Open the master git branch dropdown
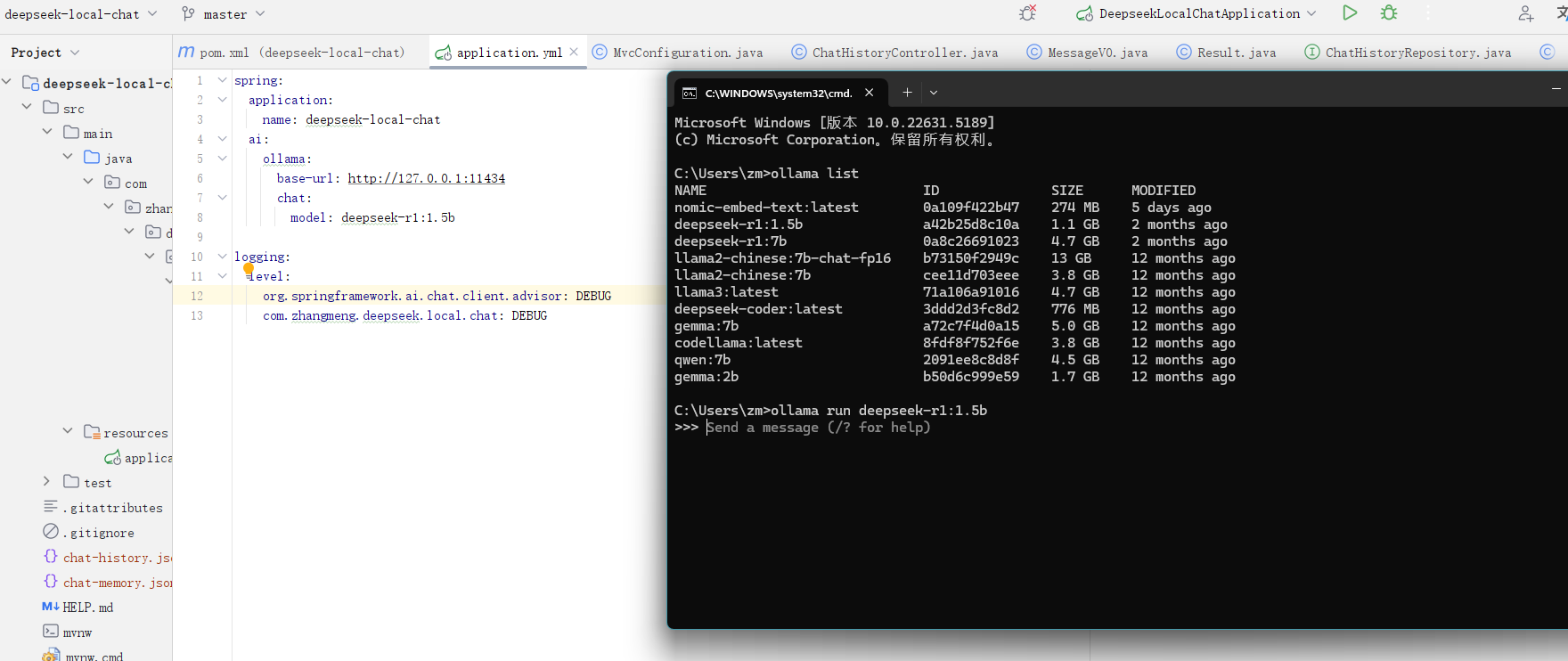 pyautogui.click(x=224, y=14)
